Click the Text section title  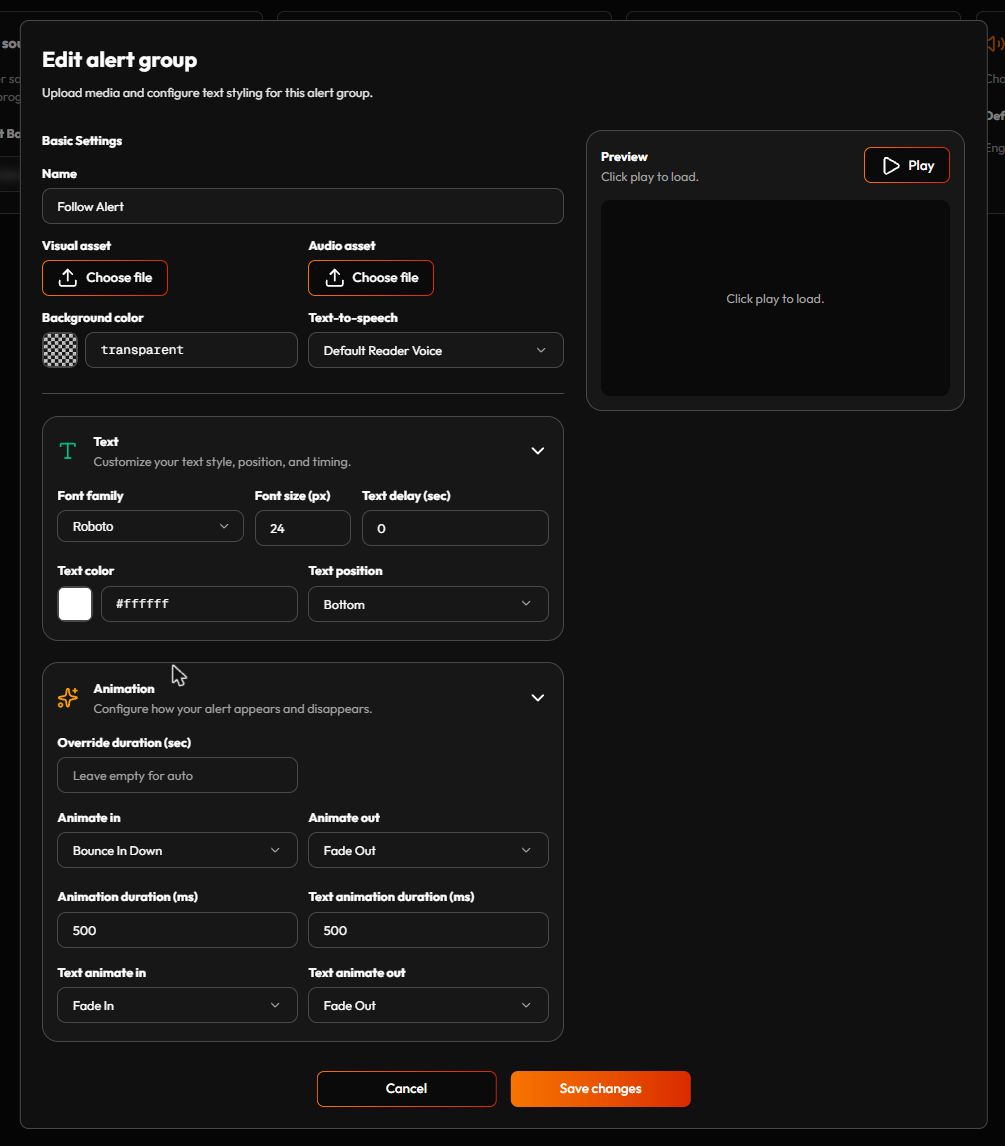[x=106, y=441]
